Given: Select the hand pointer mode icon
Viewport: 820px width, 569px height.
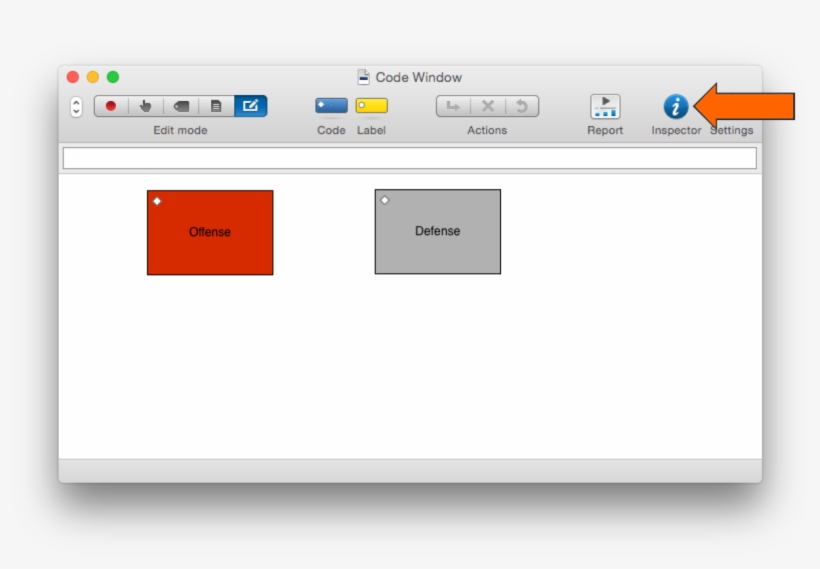Looking at the screenshot, I should pyautogui.click(x=146, y=106).
